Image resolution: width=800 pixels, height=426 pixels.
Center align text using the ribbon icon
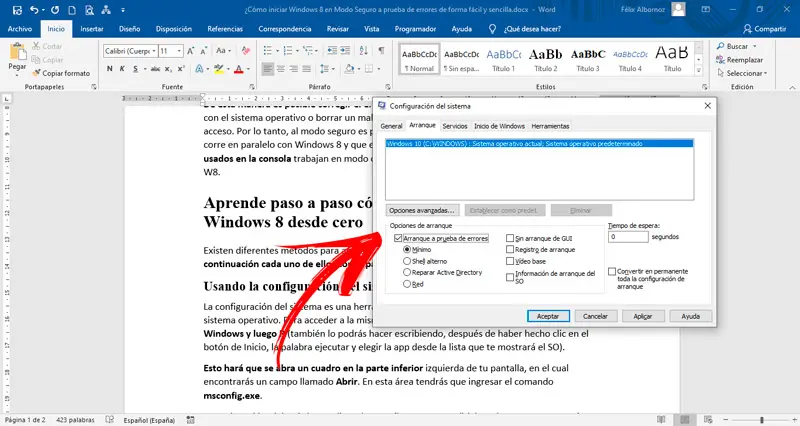click(281, 68)
